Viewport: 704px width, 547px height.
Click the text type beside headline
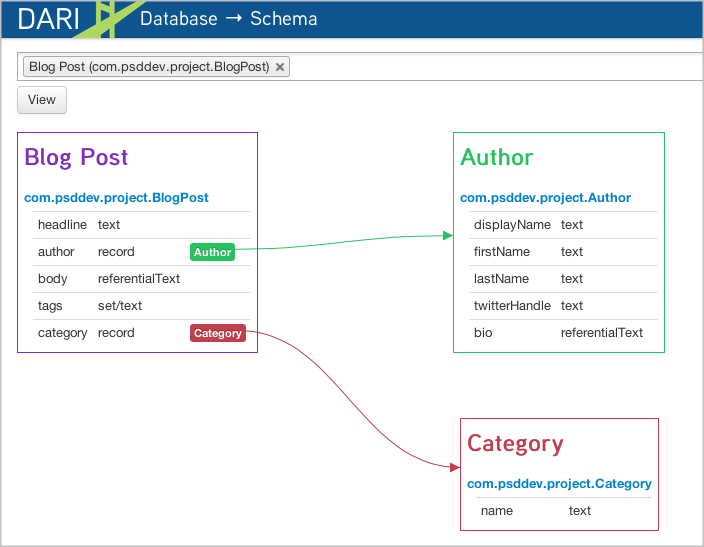109,225
